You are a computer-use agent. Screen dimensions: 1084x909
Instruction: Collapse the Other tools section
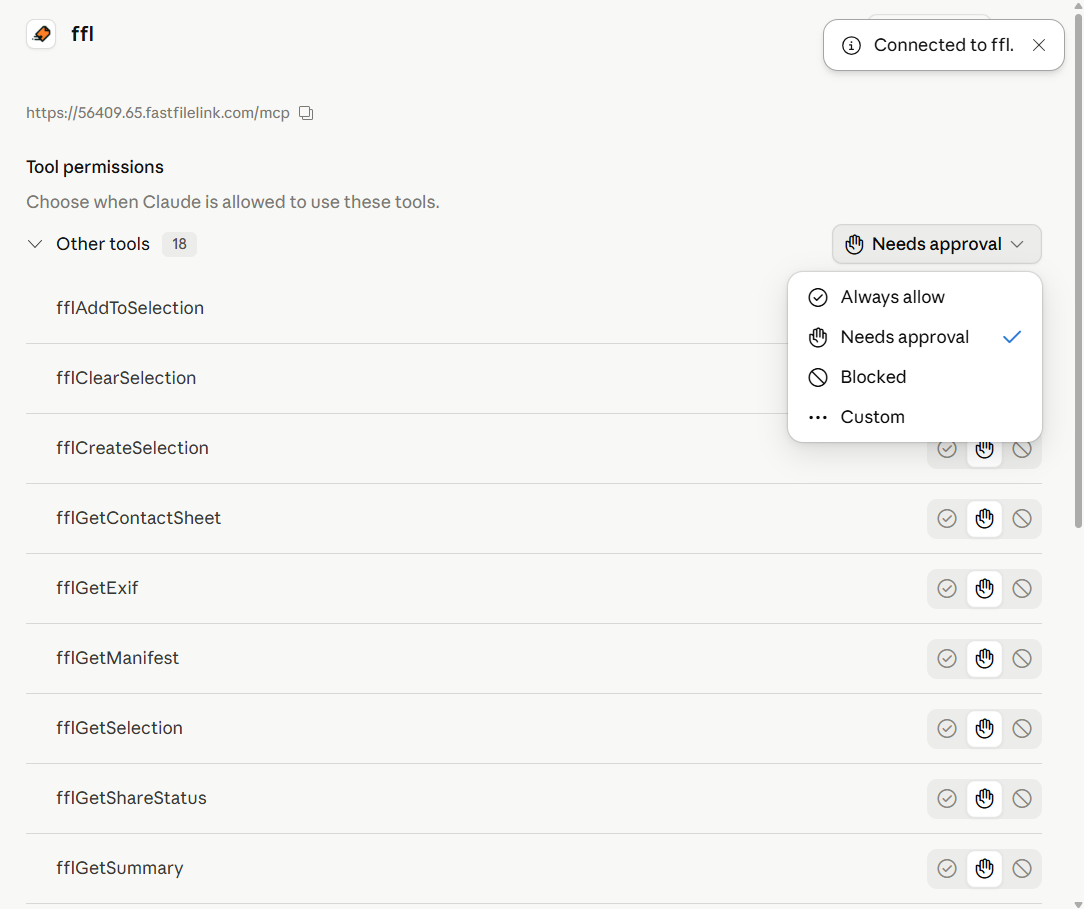pos(35,244)
